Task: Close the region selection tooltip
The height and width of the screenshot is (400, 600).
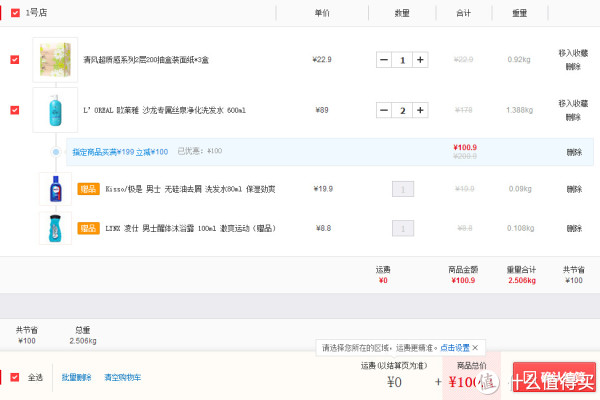Action: click(475, 348)
